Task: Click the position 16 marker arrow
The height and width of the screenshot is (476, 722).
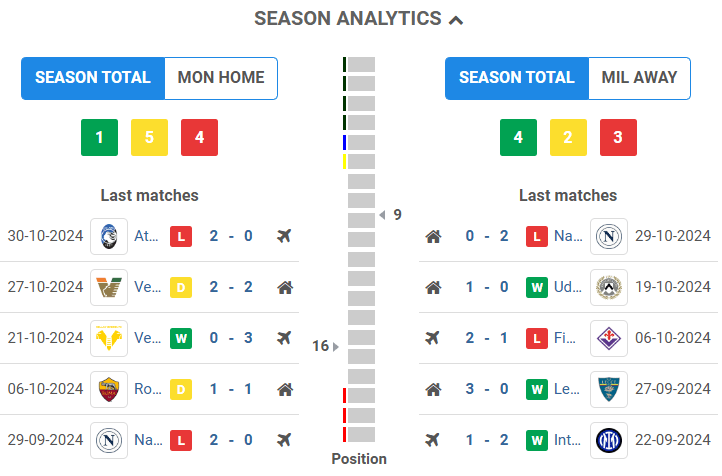Action: [x=336, y=346]
